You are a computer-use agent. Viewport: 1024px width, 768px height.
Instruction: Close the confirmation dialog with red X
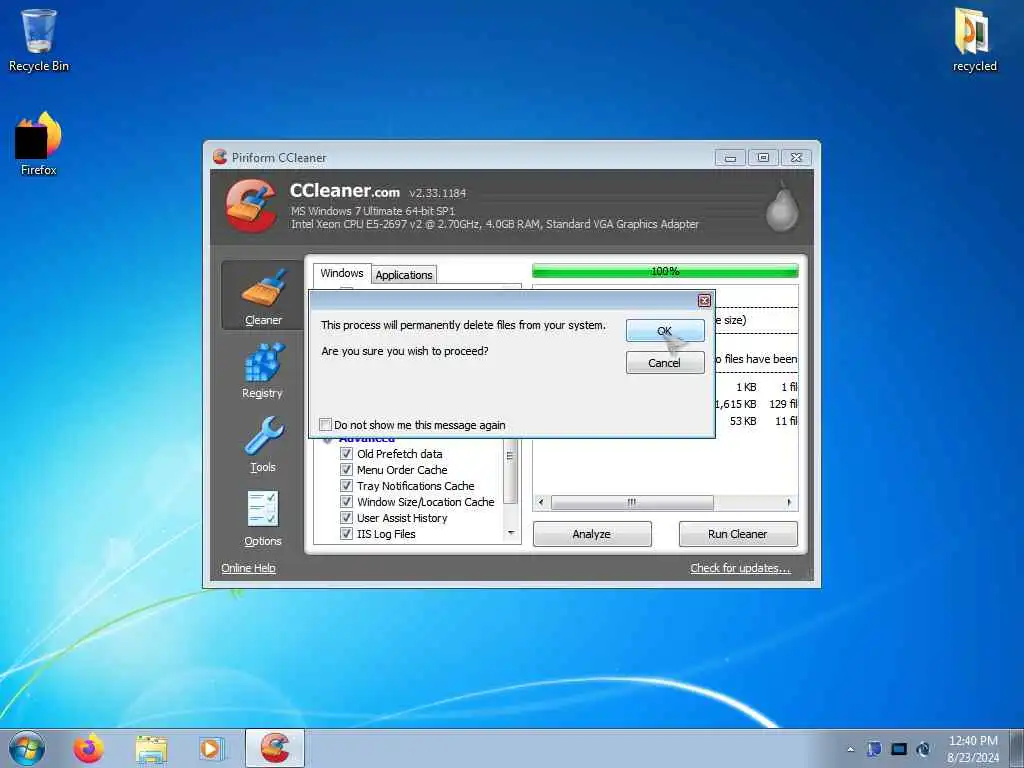[x=704, y=300]
